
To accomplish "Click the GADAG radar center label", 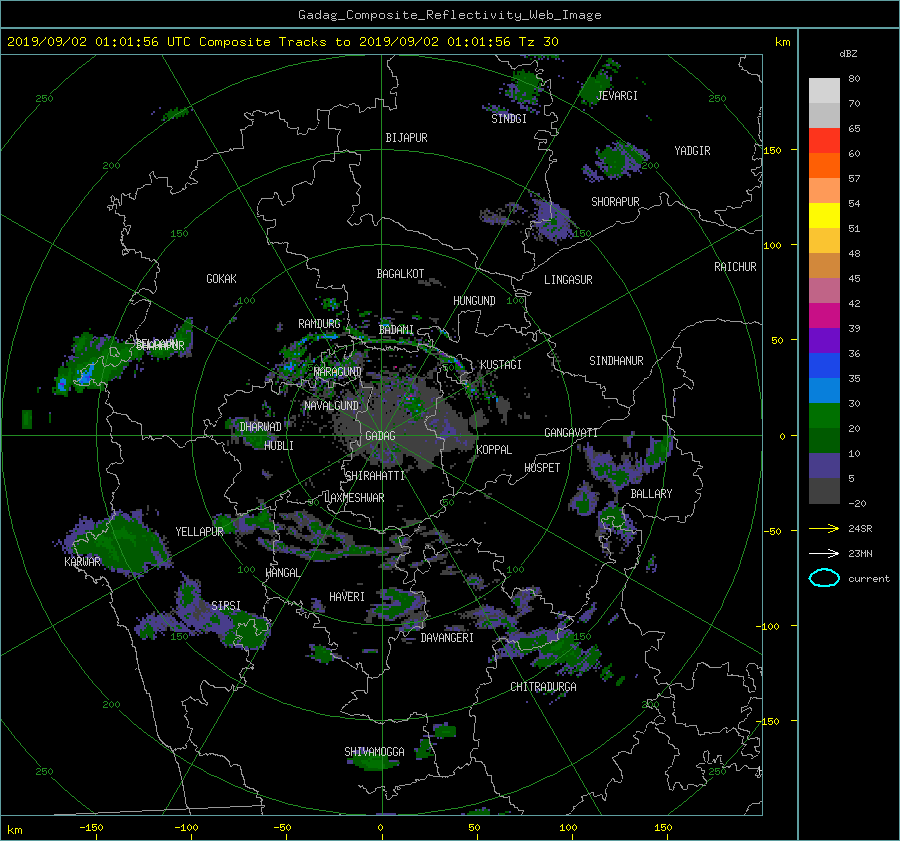I will pos(380,436).
